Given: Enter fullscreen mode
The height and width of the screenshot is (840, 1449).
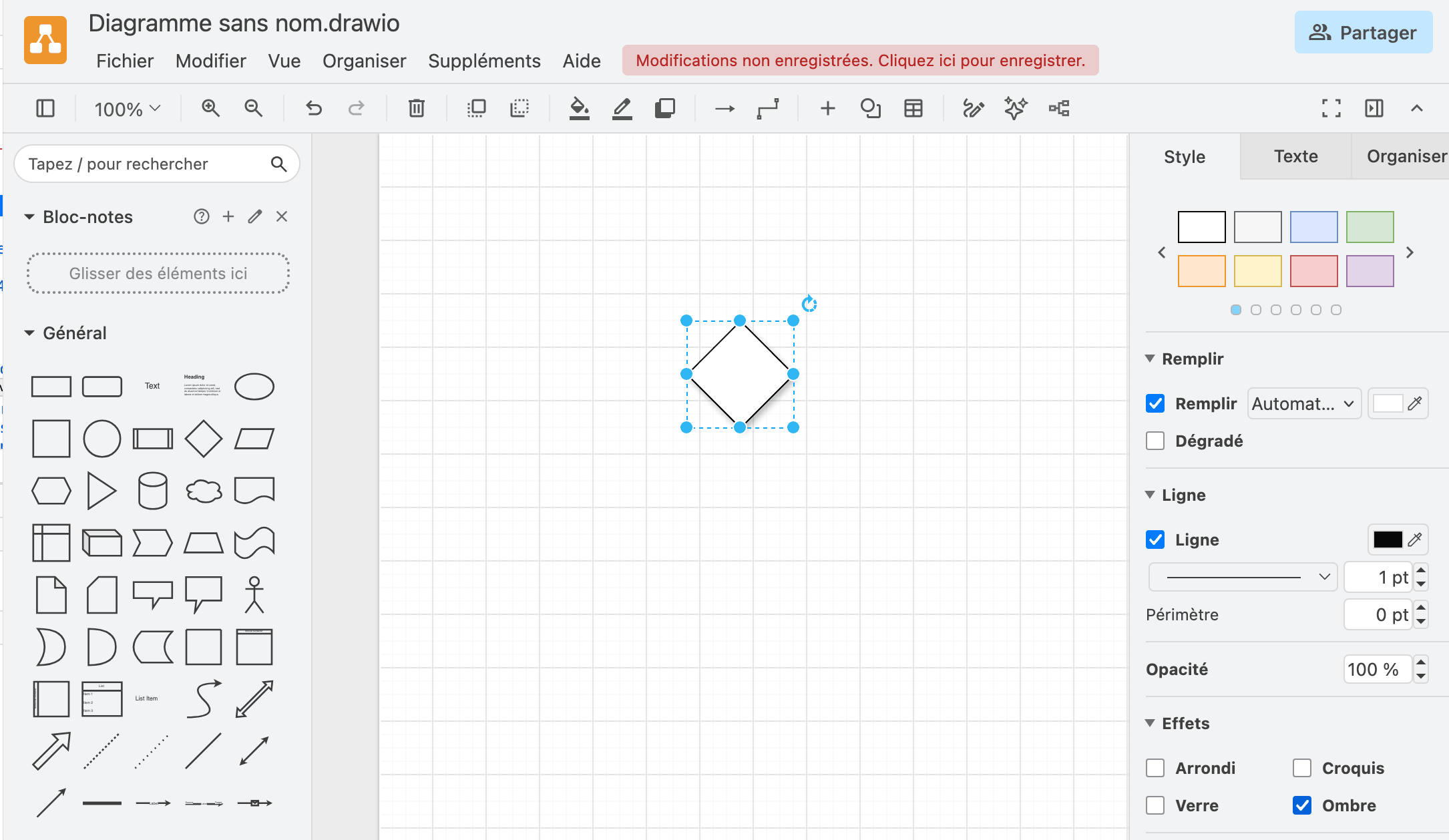Looking at the screenshot, I should pos(1331,108).
